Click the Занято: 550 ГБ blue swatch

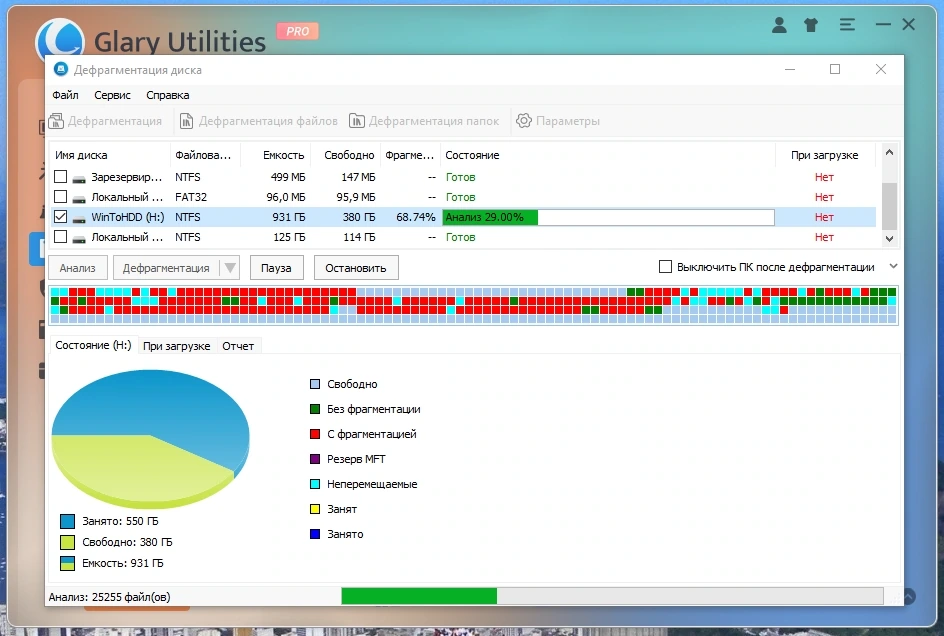pyautogui.click(x=67, y=522)
